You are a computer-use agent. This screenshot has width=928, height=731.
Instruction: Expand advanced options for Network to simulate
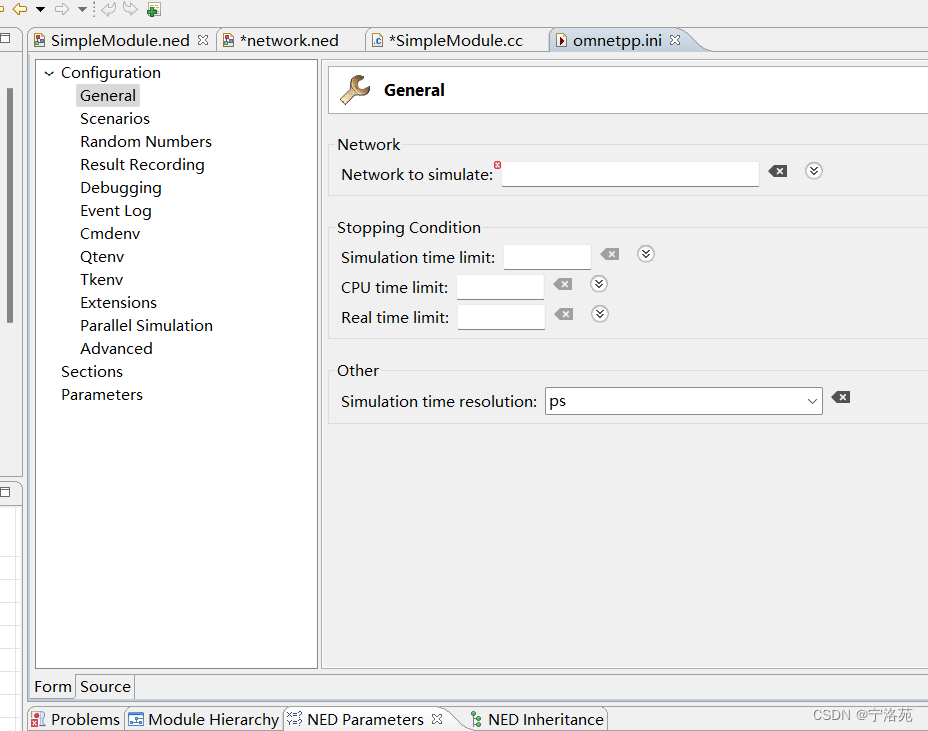pyautogui.click(x=813, y=171)
